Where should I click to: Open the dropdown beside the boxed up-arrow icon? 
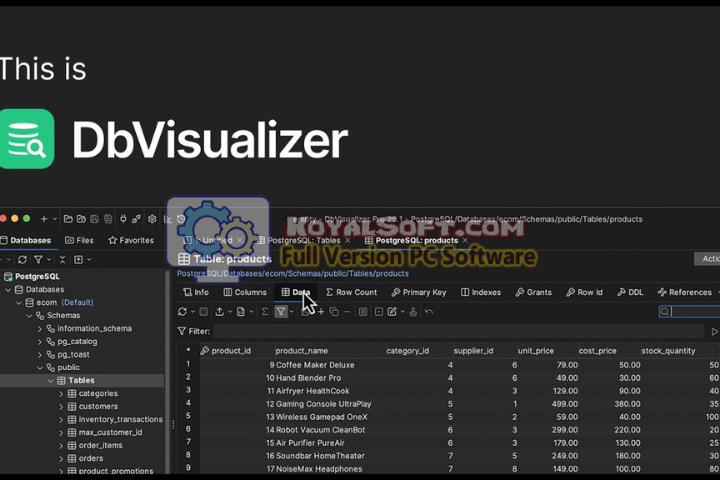point(89,260)
